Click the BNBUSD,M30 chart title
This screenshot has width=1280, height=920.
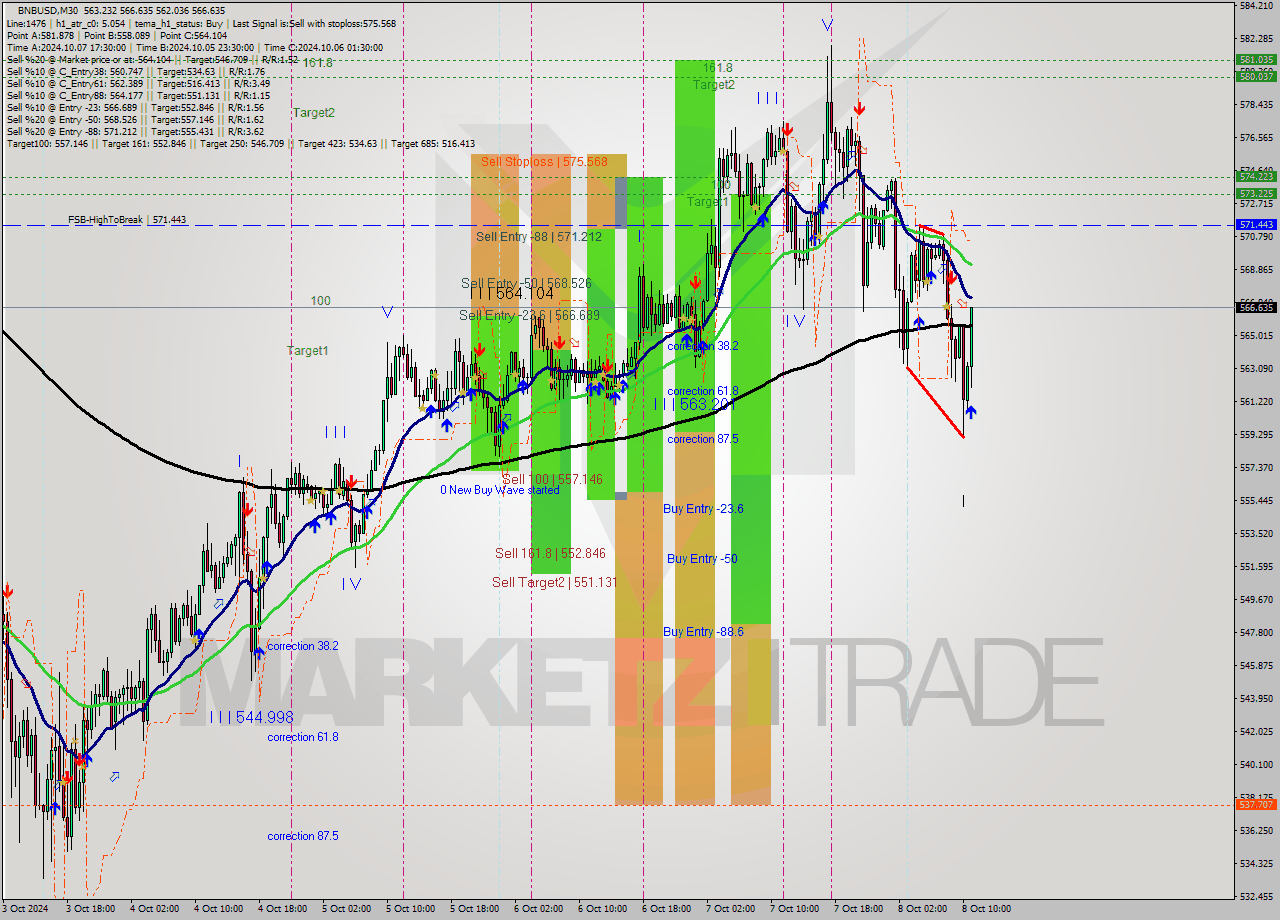click(50, 10)
